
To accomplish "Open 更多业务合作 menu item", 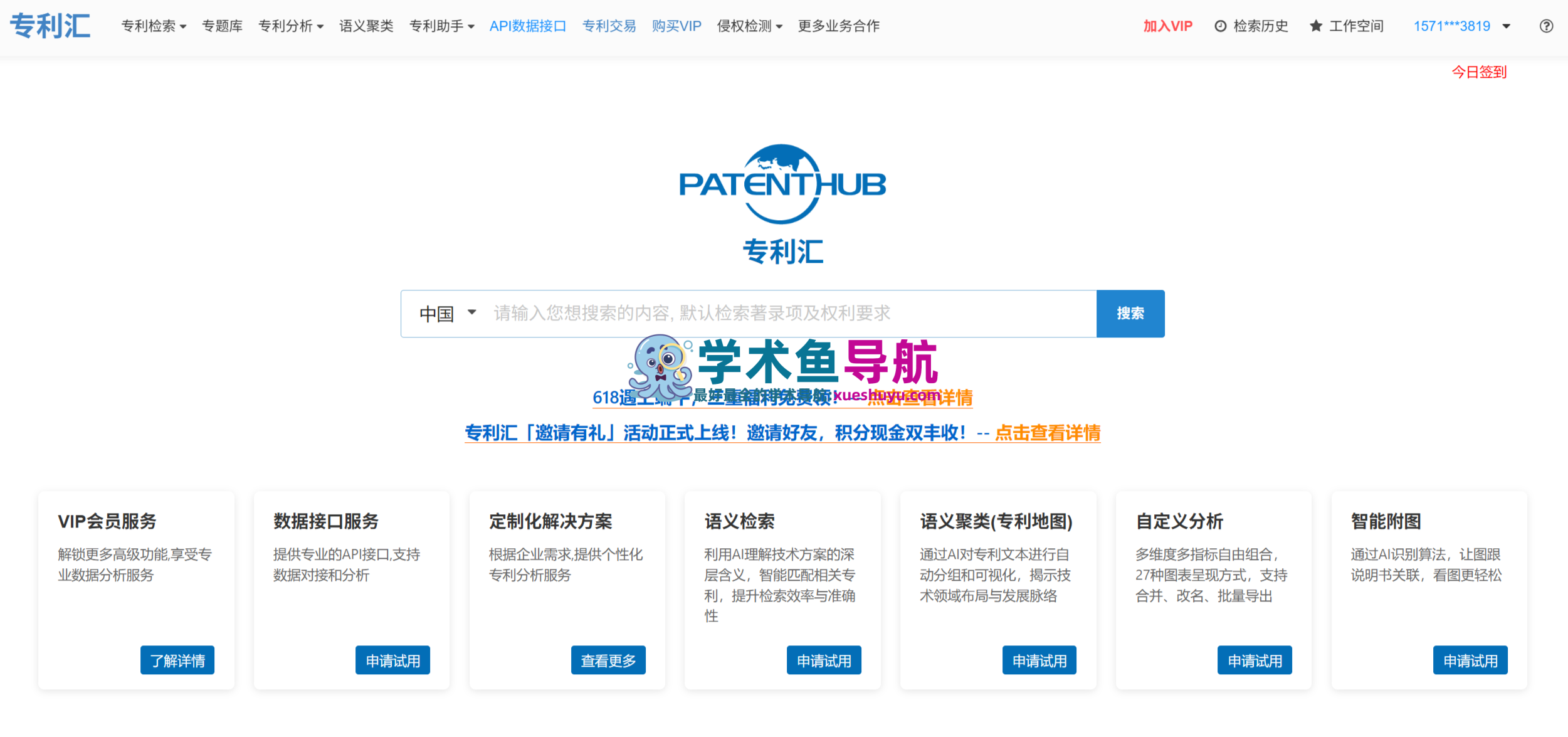I will tap(839, 26).
